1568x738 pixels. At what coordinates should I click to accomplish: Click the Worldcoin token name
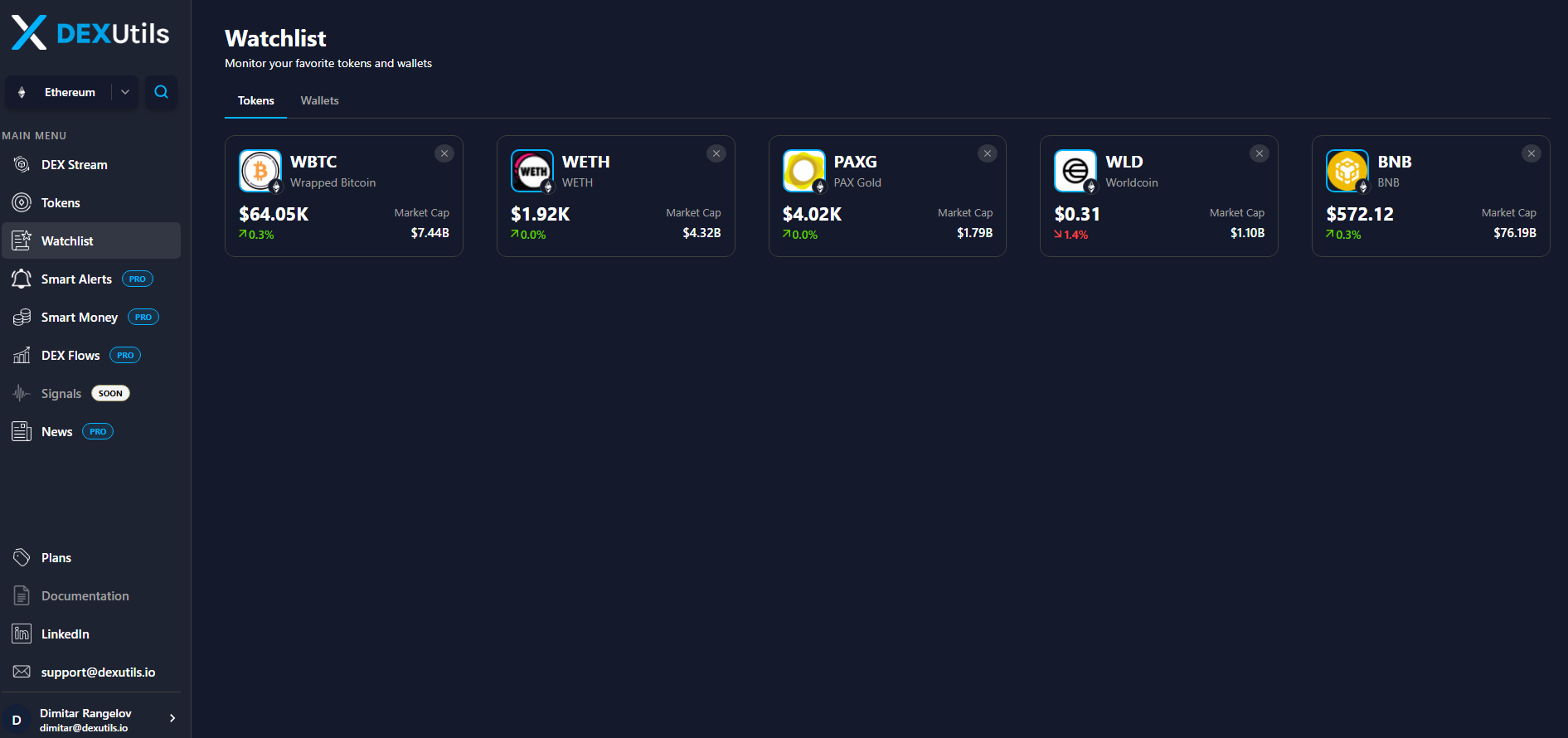coord(1132,182)
